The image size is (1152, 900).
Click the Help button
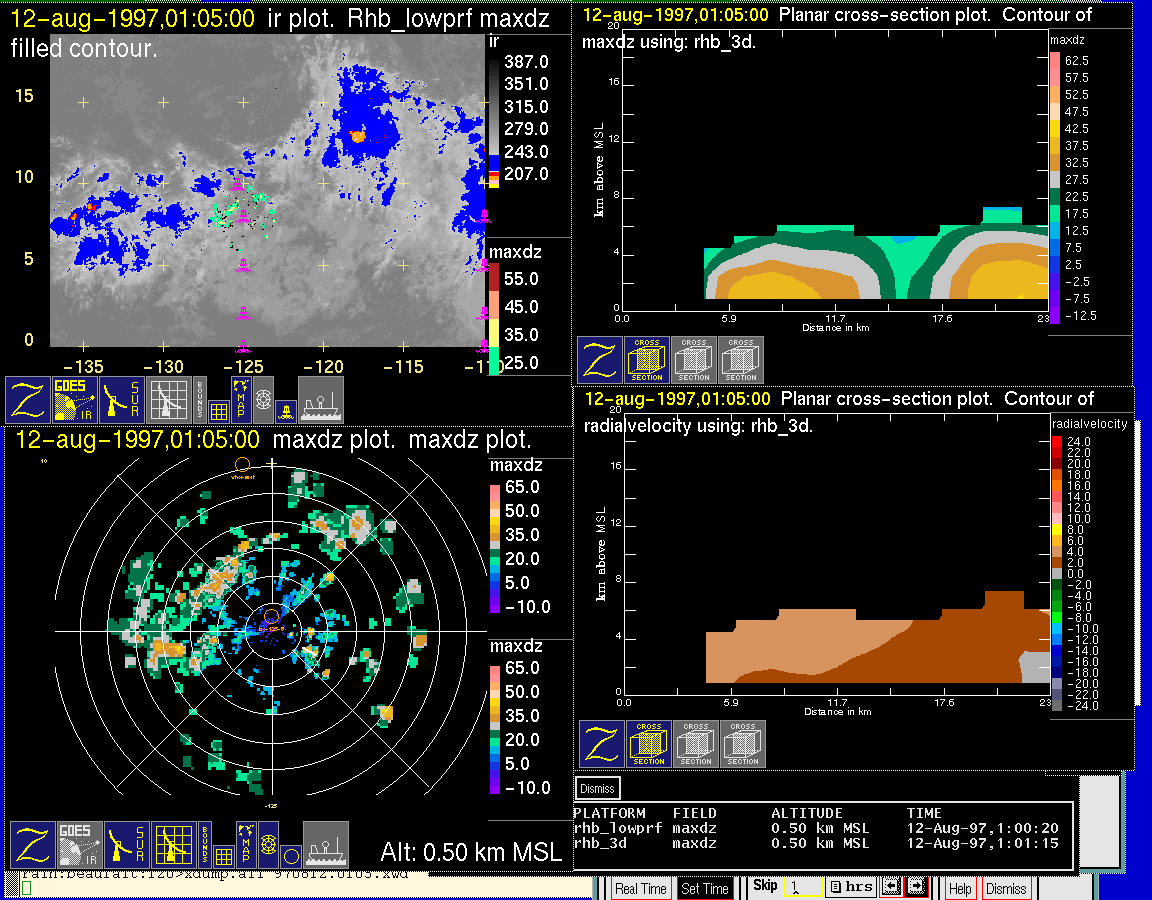960,888
